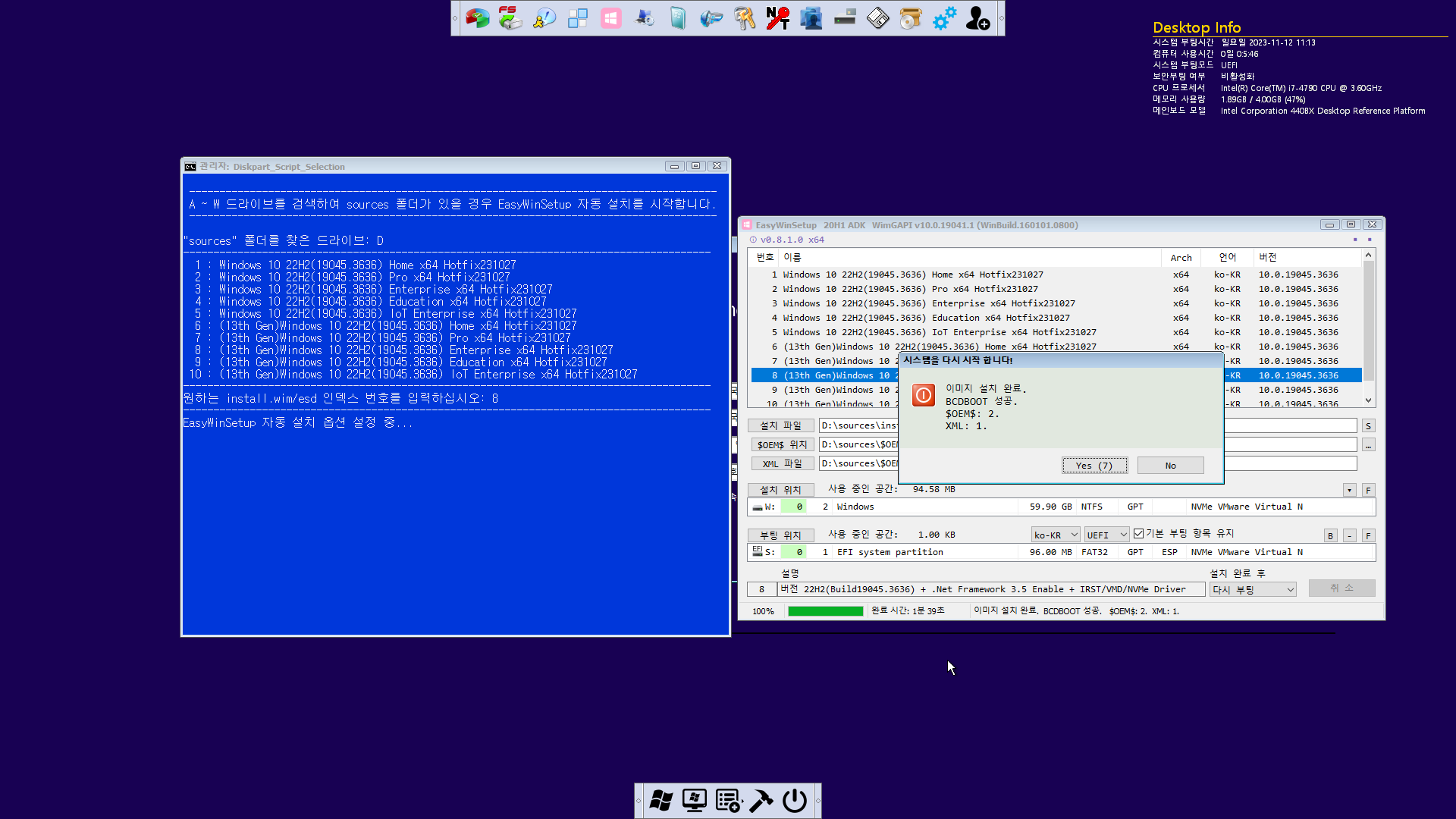Viewport: 1456px width, 819px height.
Task: Select the W: Windows partition row
Action: 1062,507
